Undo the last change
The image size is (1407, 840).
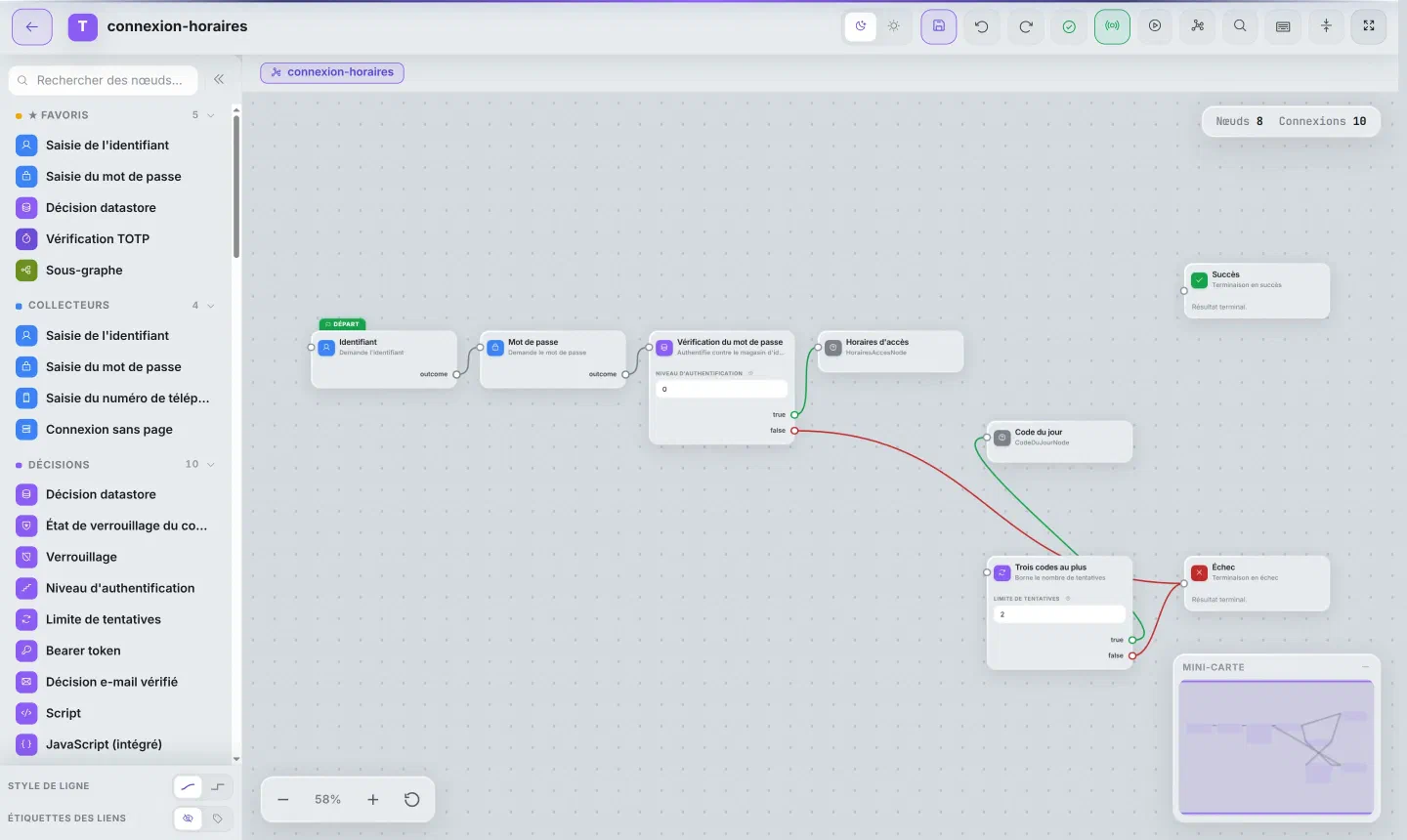pyautogui.click(x=982, y=26)
